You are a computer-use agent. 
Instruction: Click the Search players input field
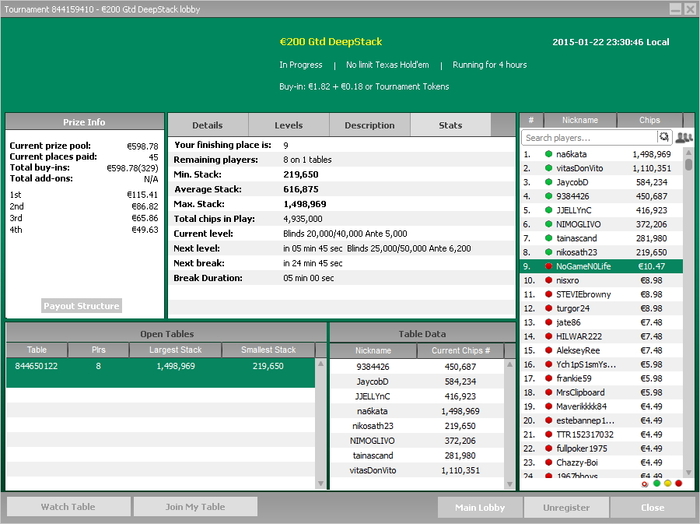click(588, 137)
